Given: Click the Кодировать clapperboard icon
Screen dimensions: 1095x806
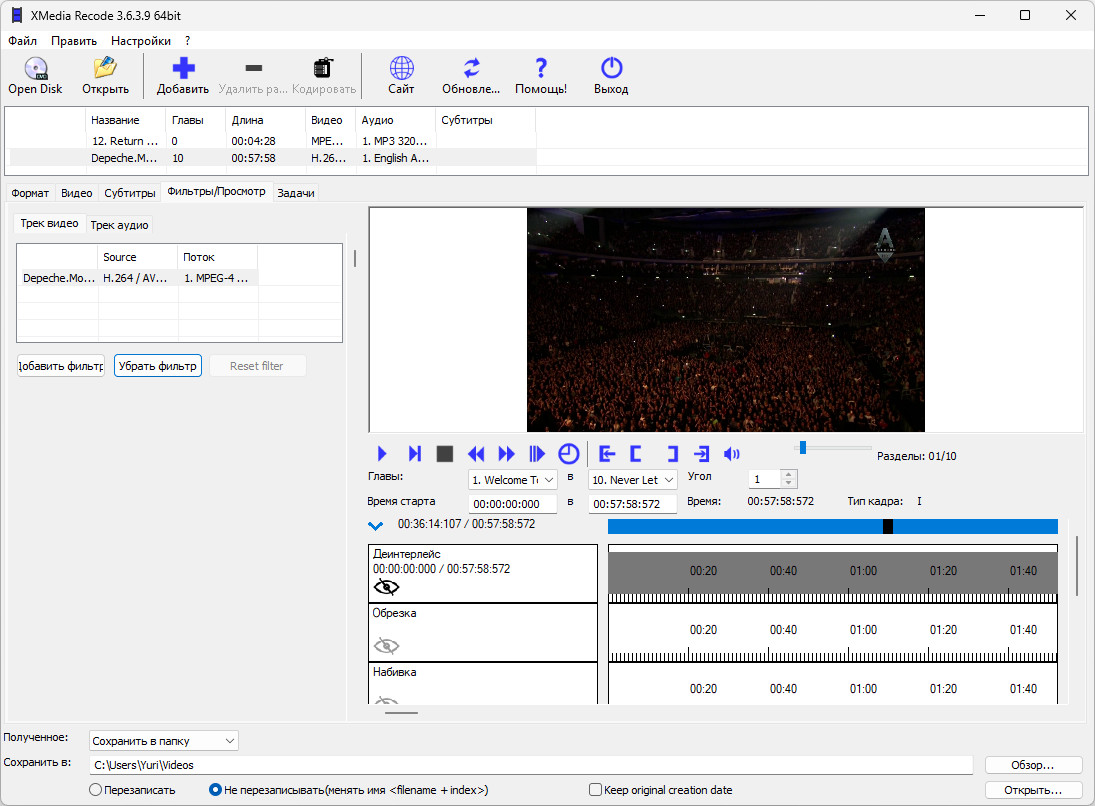Looking at the screenshot, I should click(323, 68).
